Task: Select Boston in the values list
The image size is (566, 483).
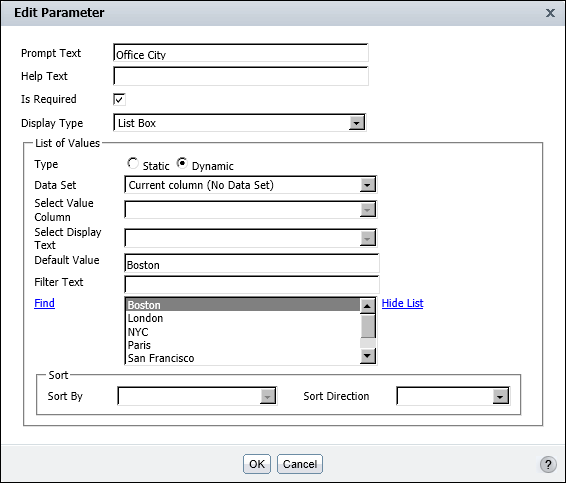Action: pyautogui.click(x=243, y=305)
